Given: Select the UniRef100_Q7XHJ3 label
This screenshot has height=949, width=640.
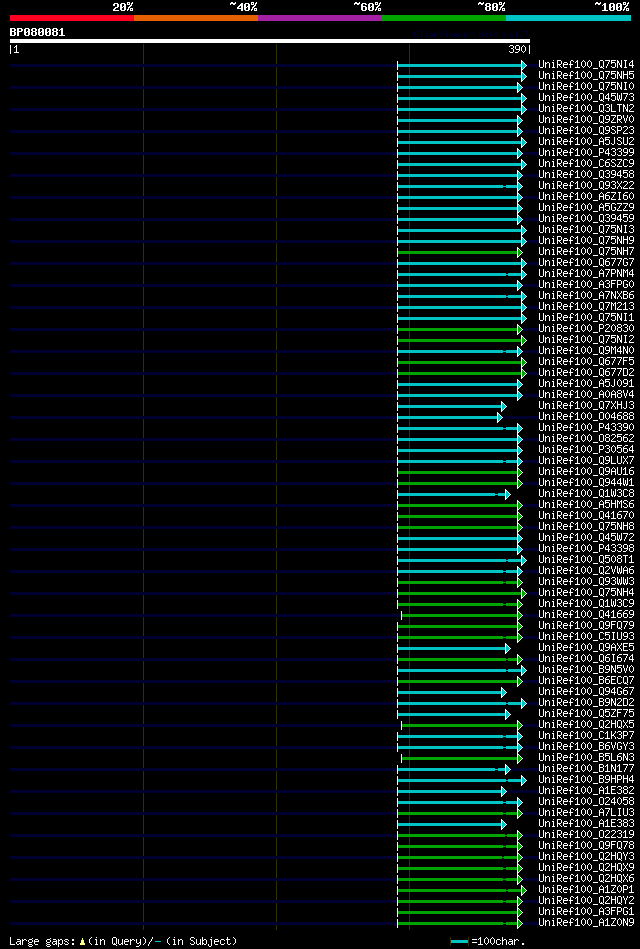Looking at the screenshot, I should 586,406.
